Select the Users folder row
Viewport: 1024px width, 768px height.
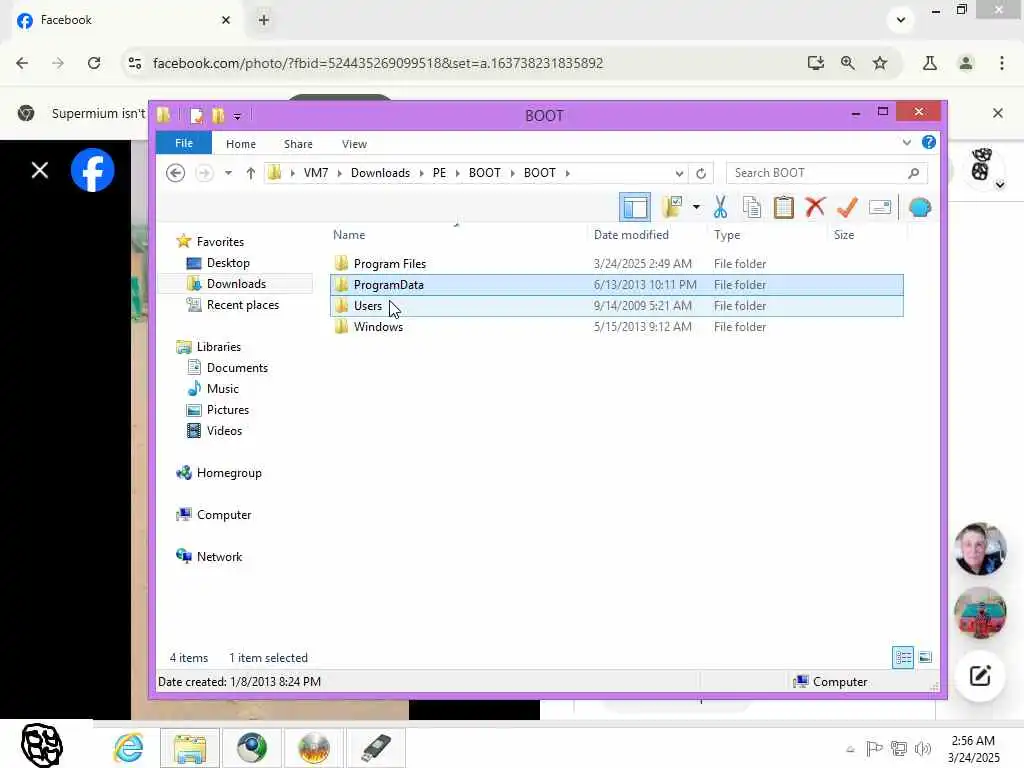616,306
